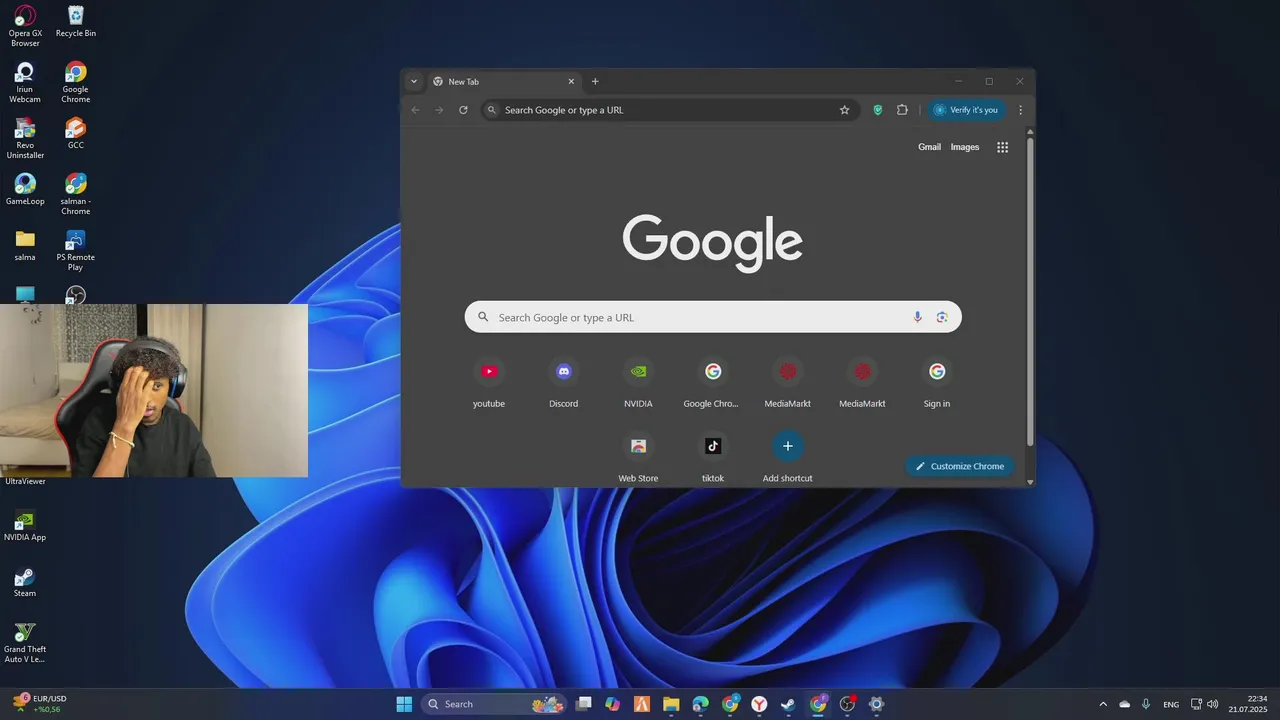Focus the Chrome address bar

669,110
